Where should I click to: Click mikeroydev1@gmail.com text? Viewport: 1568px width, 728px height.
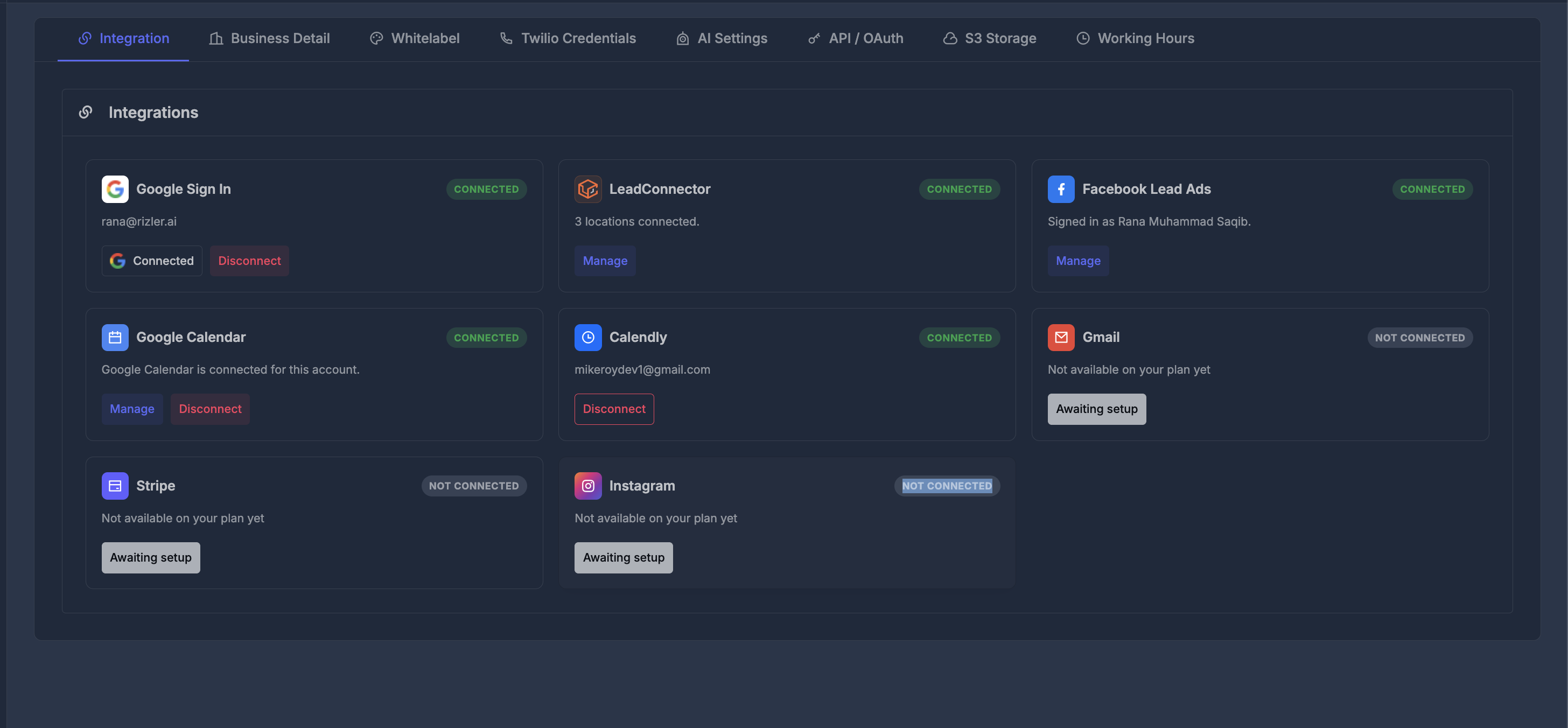(642, 369)
